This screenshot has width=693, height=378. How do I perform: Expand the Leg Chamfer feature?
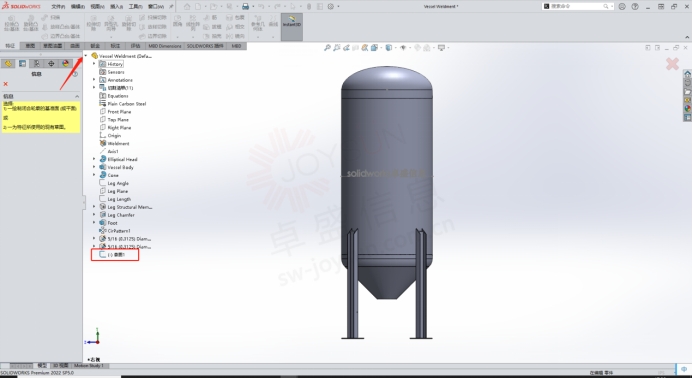coord(94,215)
